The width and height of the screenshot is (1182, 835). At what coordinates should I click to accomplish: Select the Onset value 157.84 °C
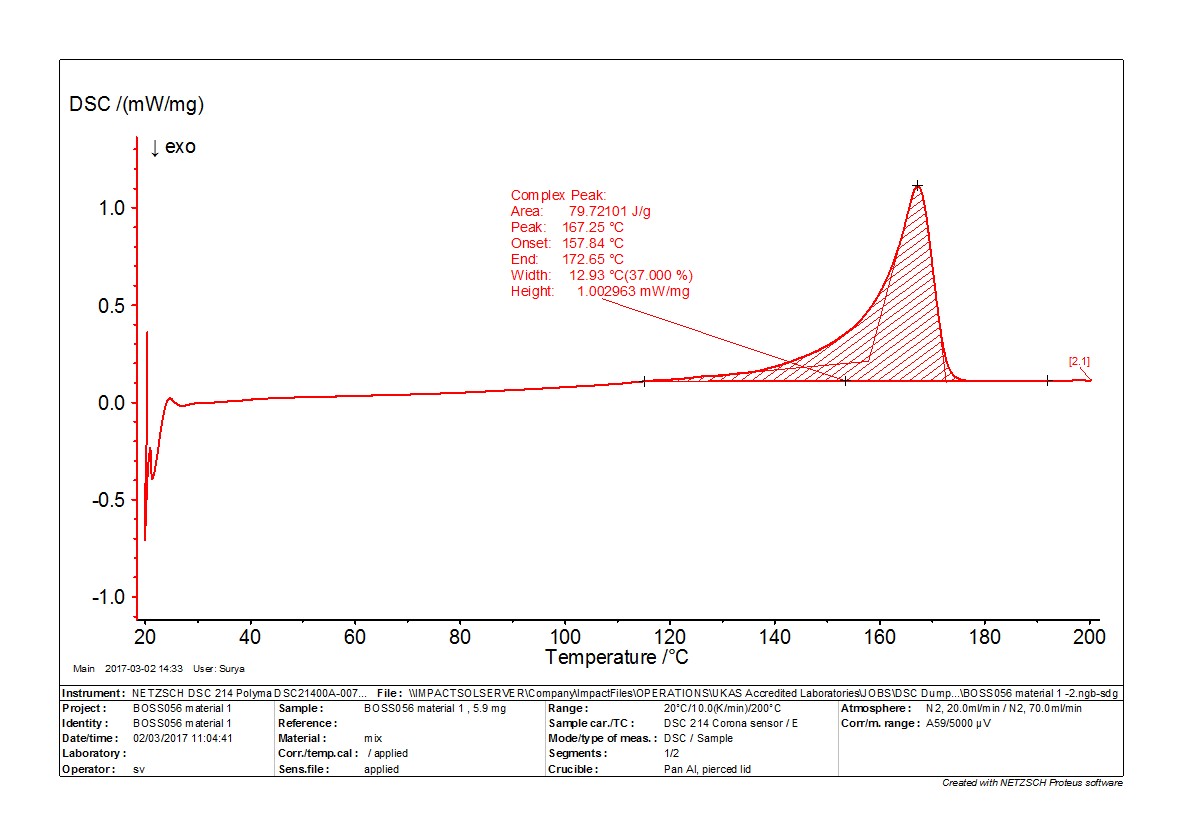click(593, 243)
